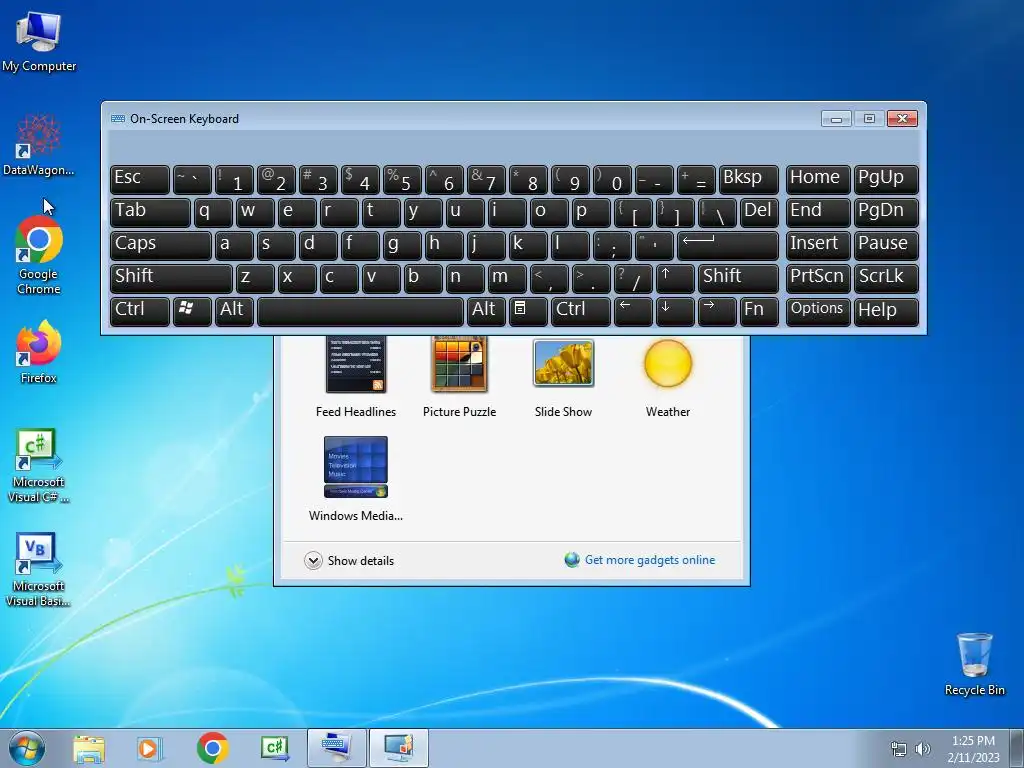Click the Bksp key
The width and height of the screenshot is (1024, 768).
pos(748,179)
